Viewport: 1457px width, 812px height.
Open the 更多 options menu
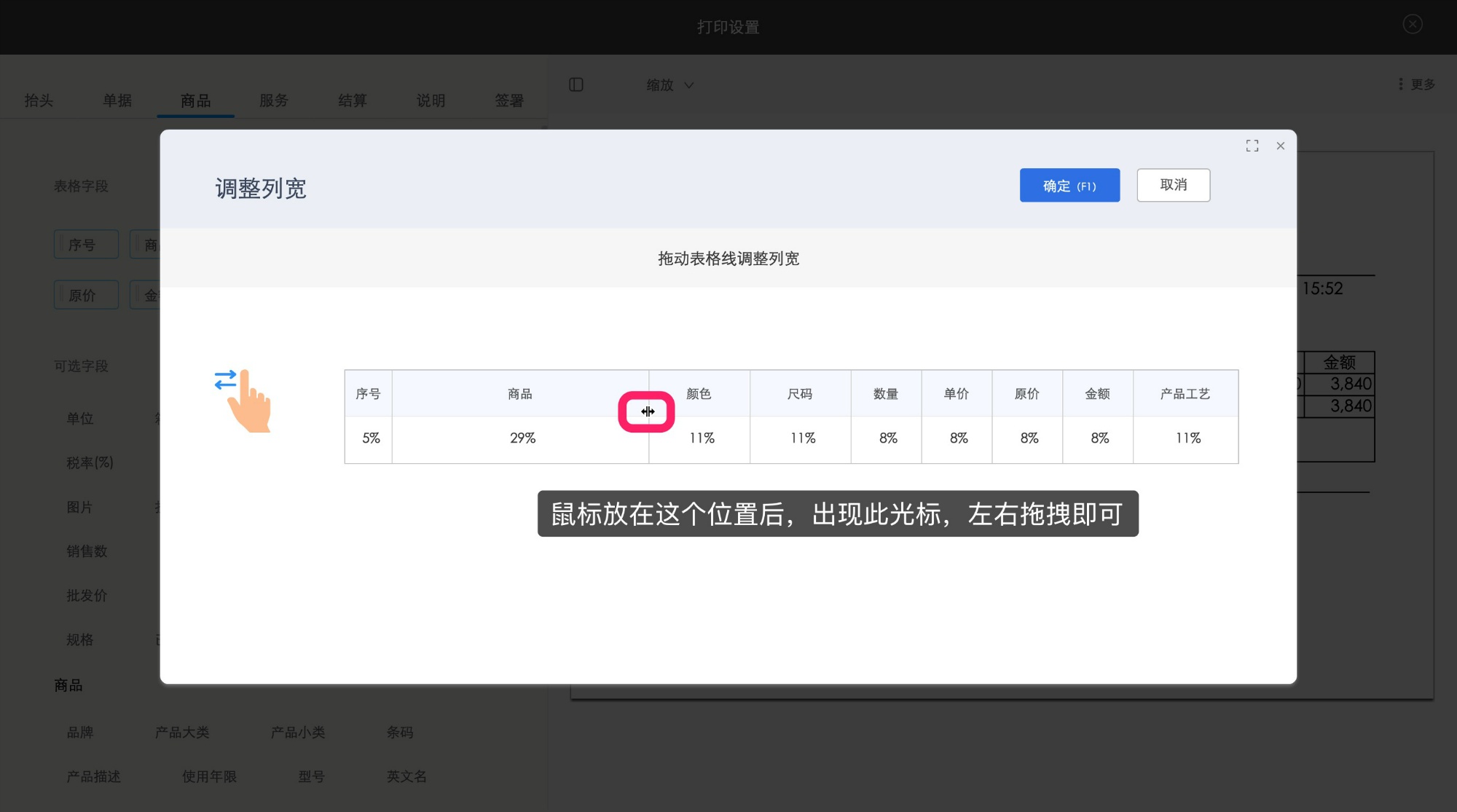pyautogui.click(x=1417, y=84)
